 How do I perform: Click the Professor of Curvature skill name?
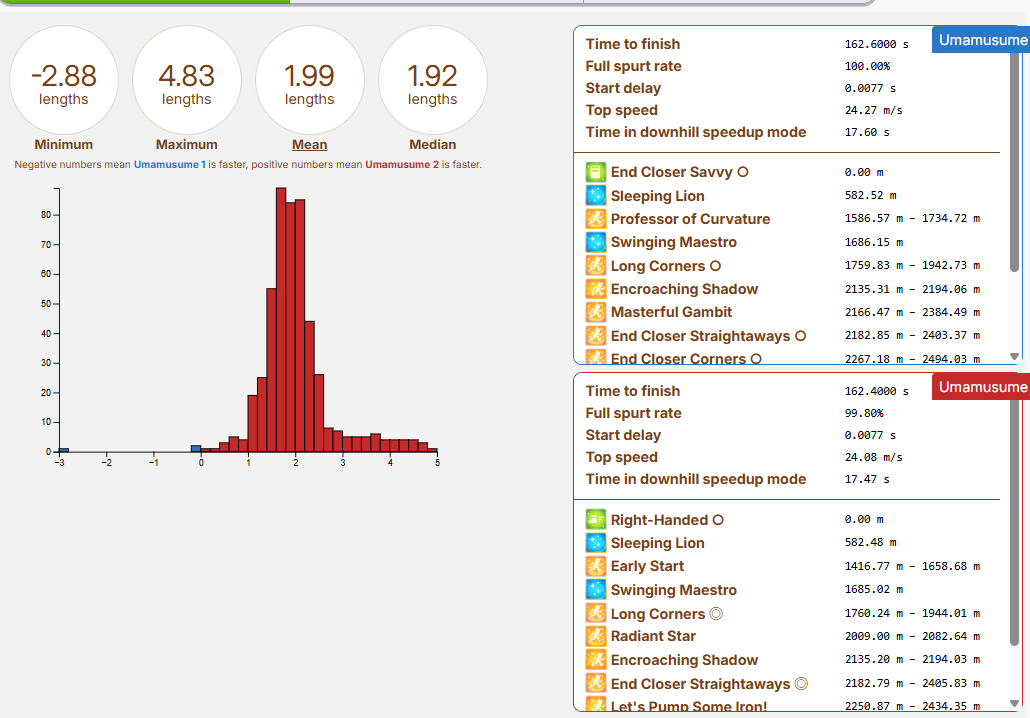pos(690,219)
